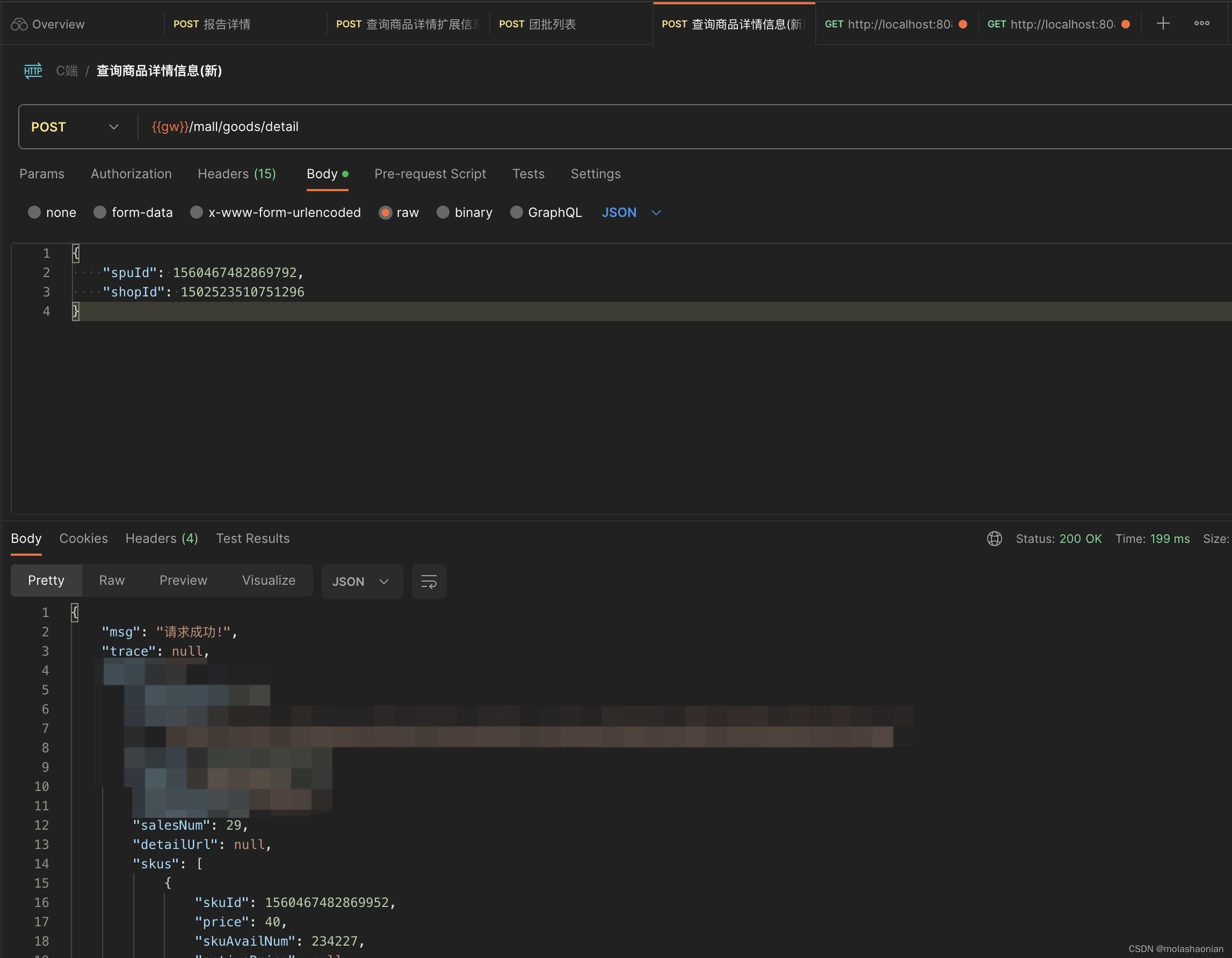Open the POST method dropdown

coord(75,127)
